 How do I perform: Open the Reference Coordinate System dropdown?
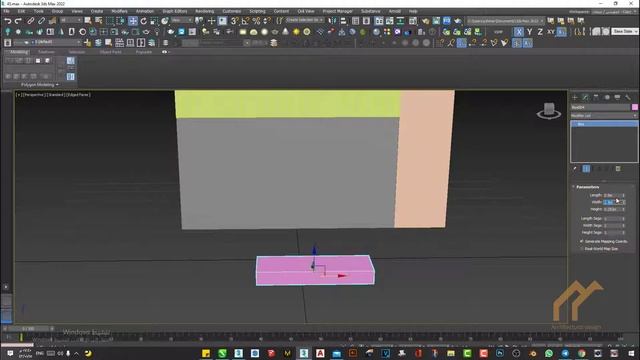181,20
